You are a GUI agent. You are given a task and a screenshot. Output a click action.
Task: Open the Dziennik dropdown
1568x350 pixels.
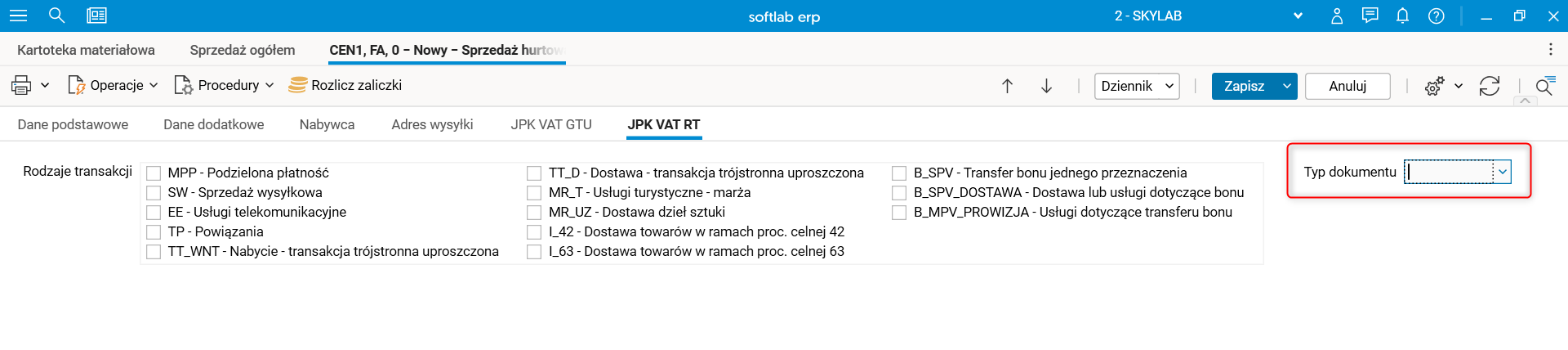tap(1136, 86)
